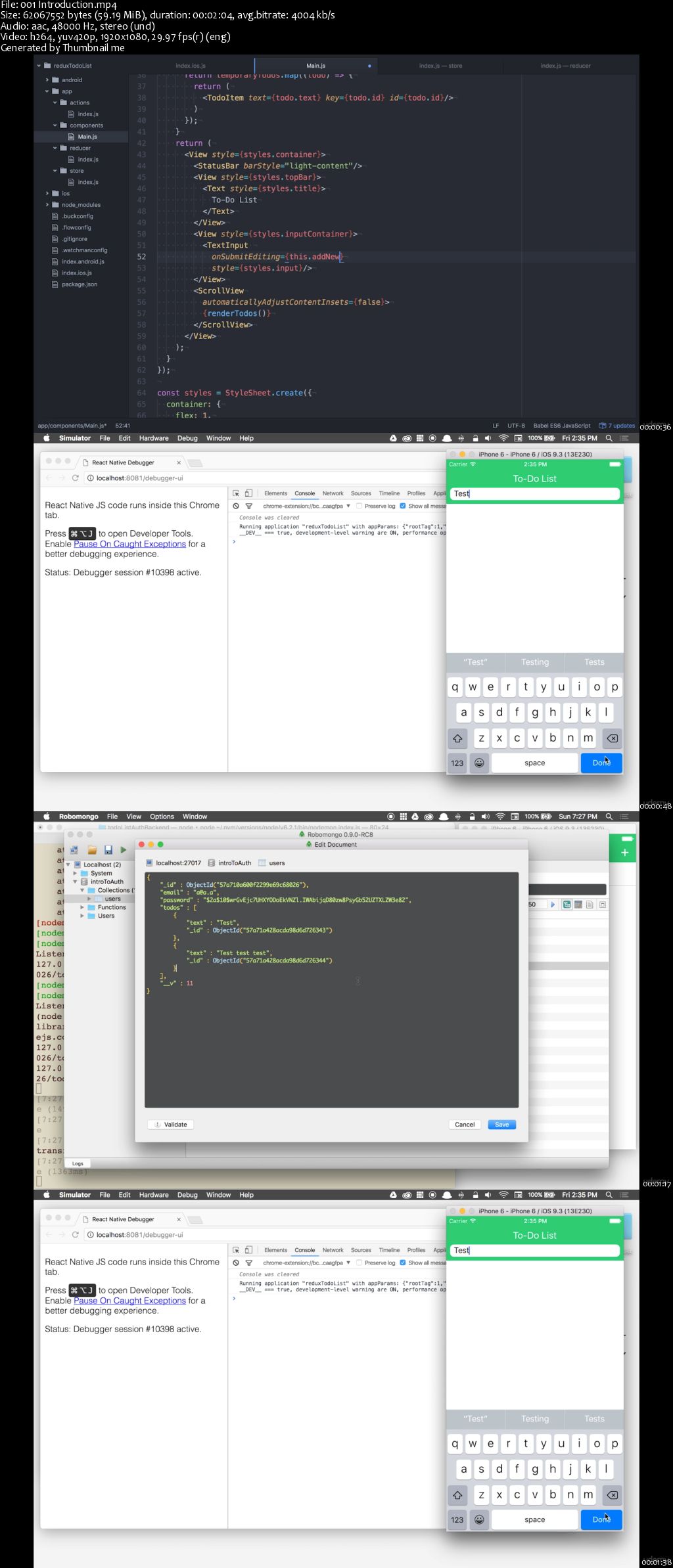
Task: Toggle Preserve log checkbox in 00:01:38 frame
Action: [360, 1263]
